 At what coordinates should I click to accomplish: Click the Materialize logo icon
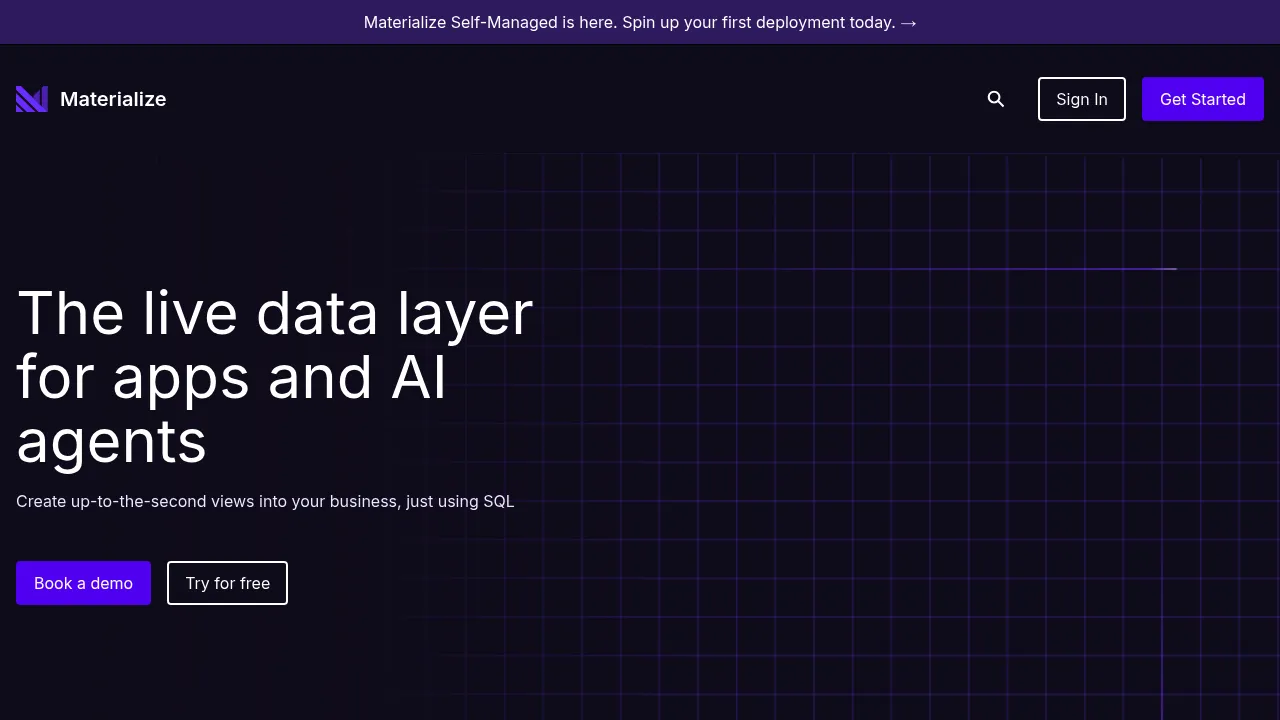[32, 99]
